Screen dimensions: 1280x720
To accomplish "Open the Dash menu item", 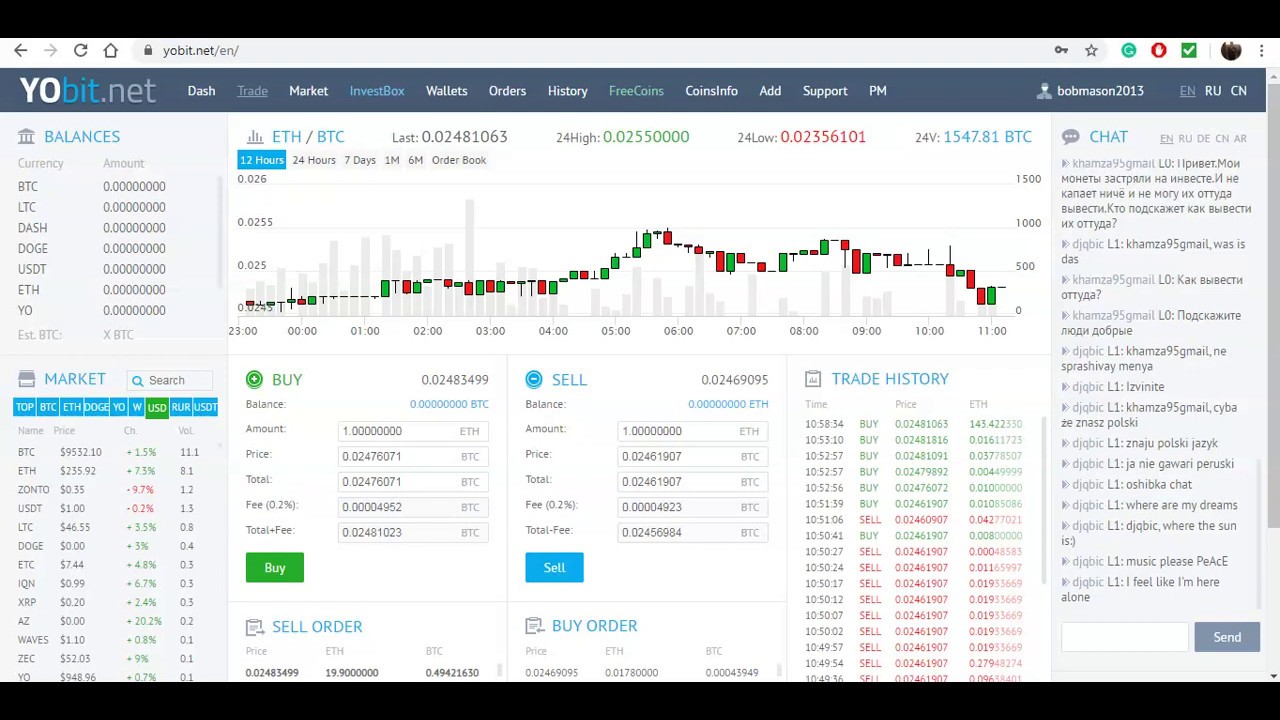I will tap(201, 91).
